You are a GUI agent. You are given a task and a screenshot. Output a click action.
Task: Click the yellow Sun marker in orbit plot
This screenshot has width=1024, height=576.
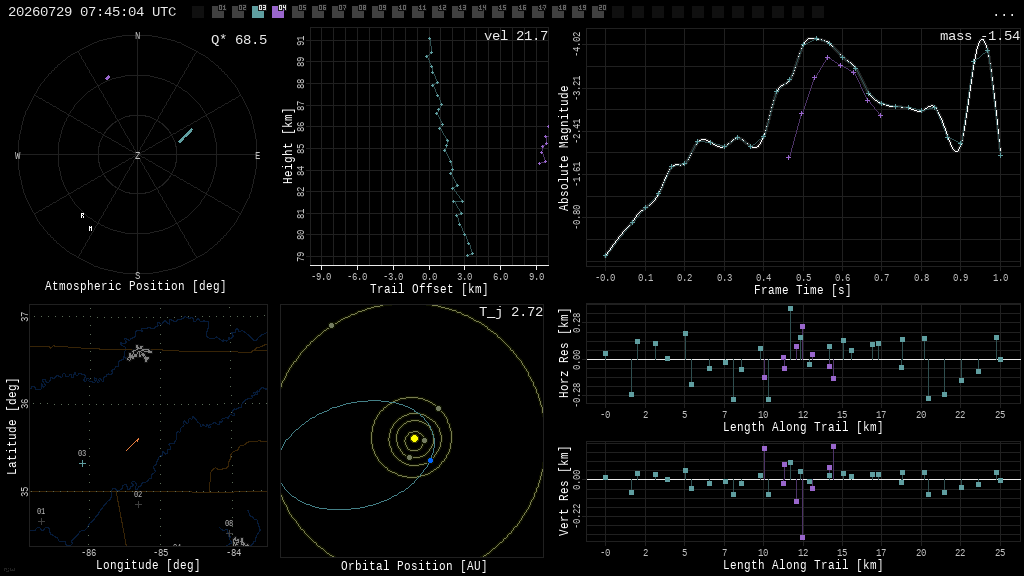[414, 438]
